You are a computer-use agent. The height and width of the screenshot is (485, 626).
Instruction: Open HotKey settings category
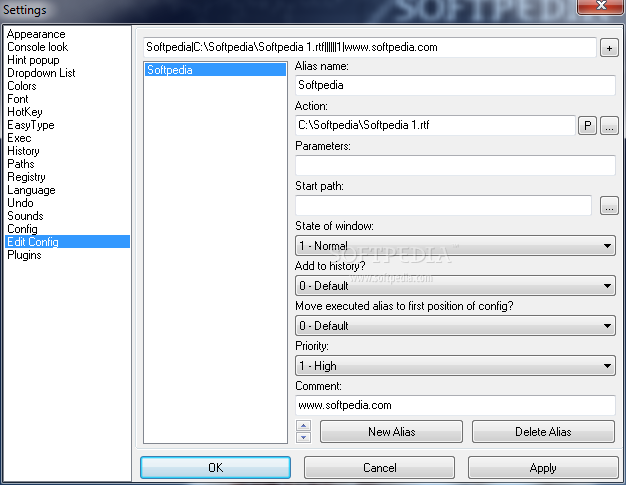pos(67,112)
